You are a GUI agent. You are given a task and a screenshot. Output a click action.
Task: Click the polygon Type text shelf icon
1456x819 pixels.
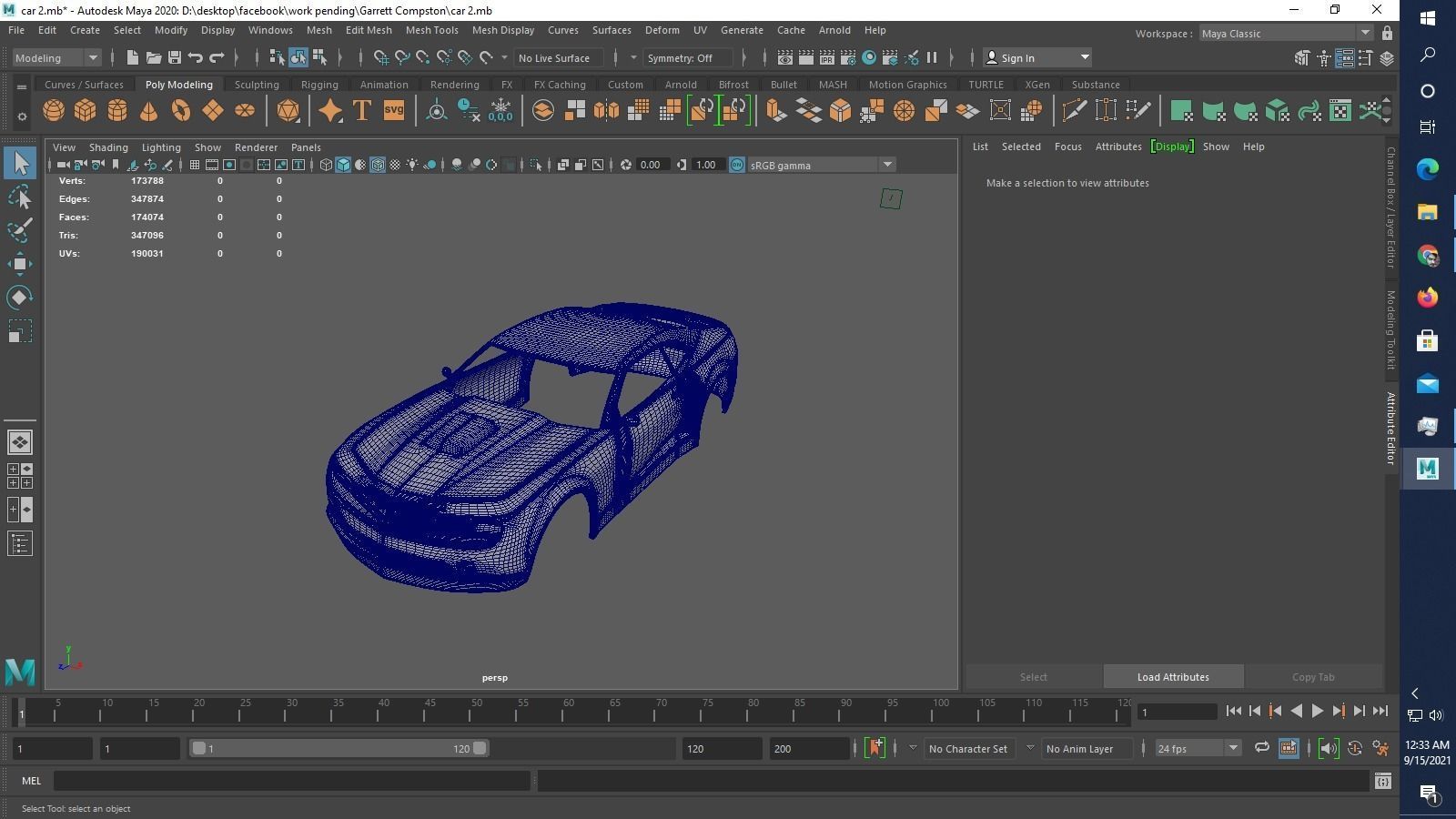[362, 111]
